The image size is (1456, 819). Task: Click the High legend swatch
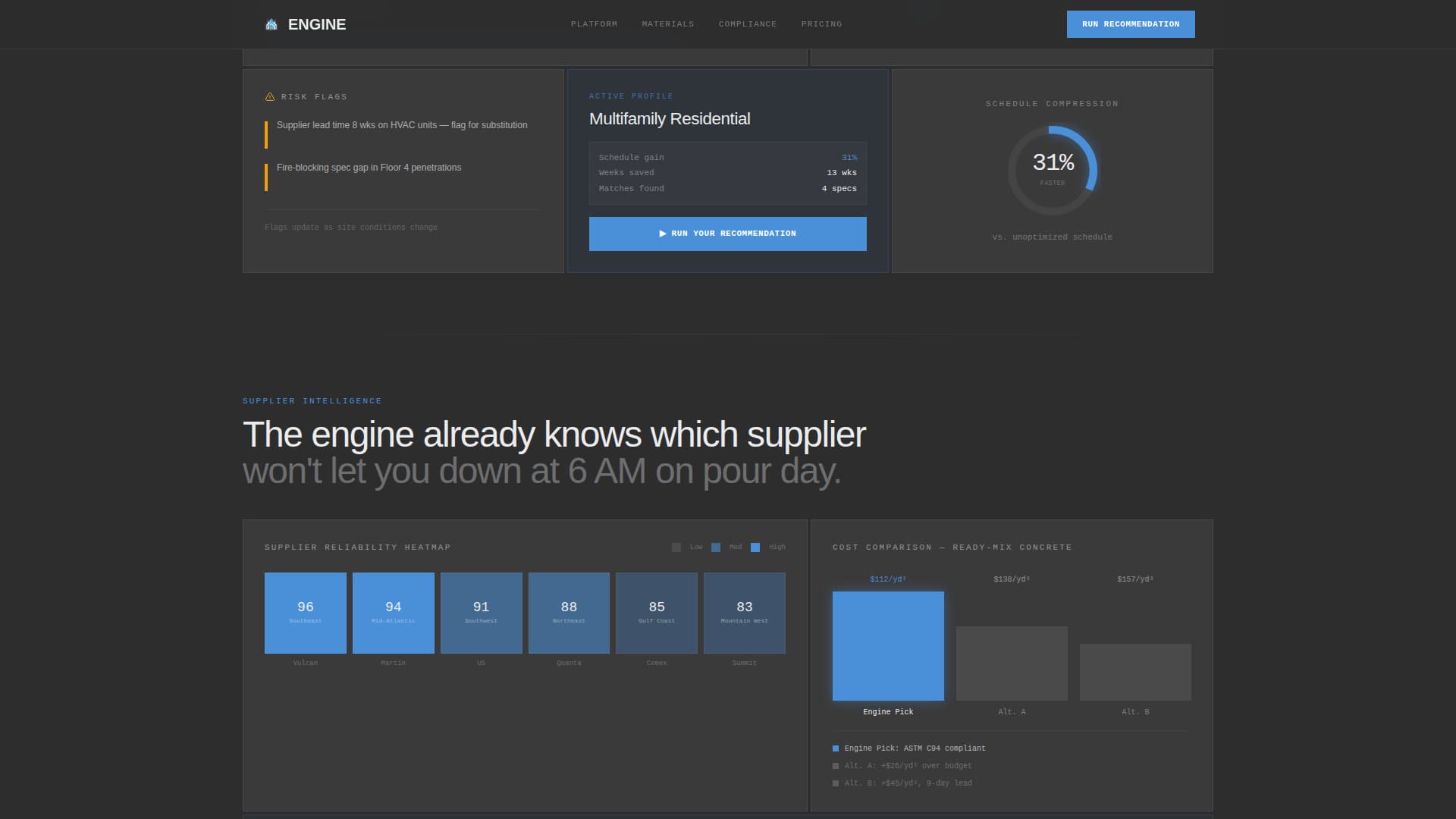point(755,548)
